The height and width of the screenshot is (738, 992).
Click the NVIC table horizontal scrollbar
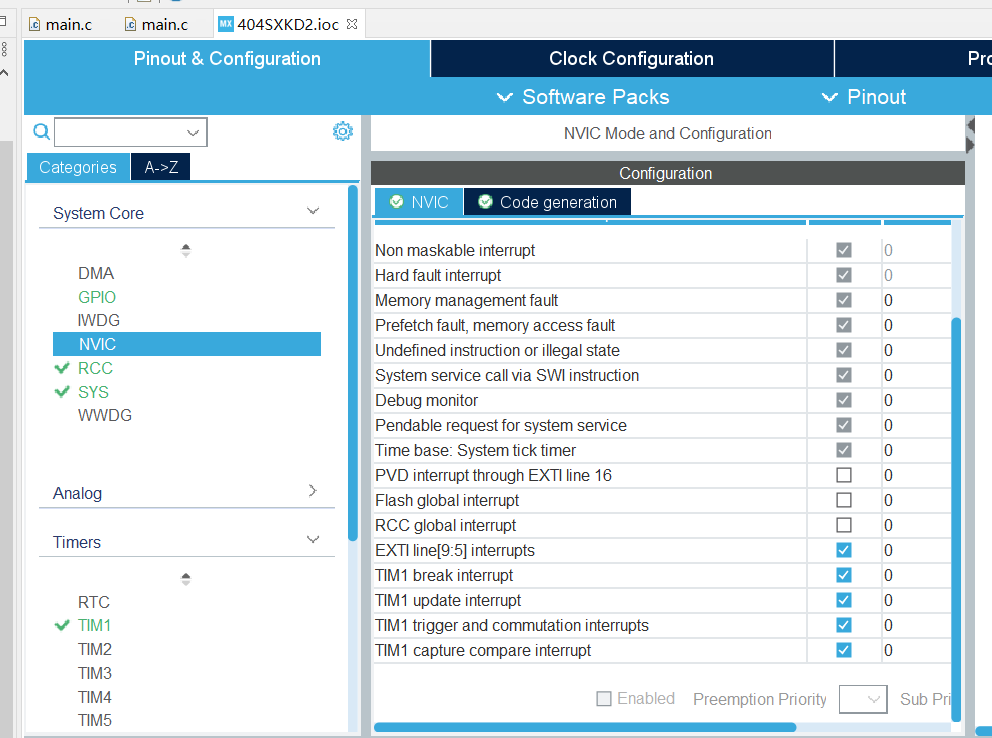point(585,727)
